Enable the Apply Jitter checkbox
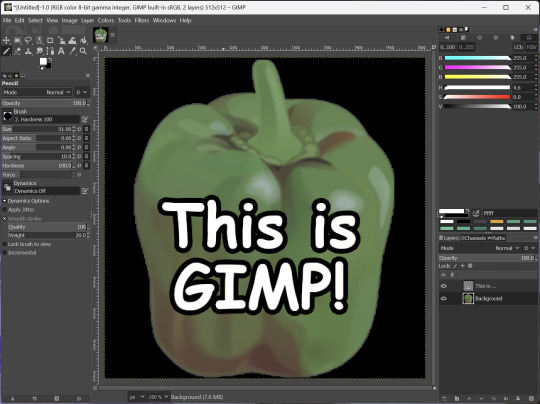This screenshot has height=404, width=540. click(x=4, y=209)
